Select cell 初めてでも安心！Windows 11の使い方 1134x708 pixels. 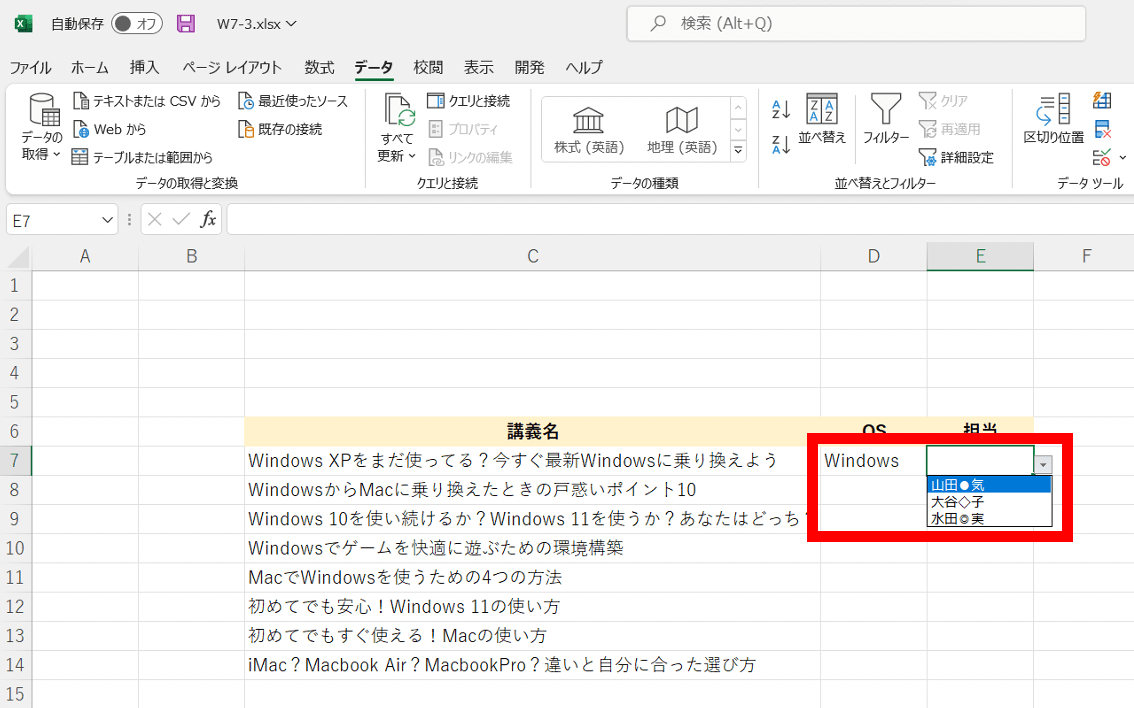[532, 606]
